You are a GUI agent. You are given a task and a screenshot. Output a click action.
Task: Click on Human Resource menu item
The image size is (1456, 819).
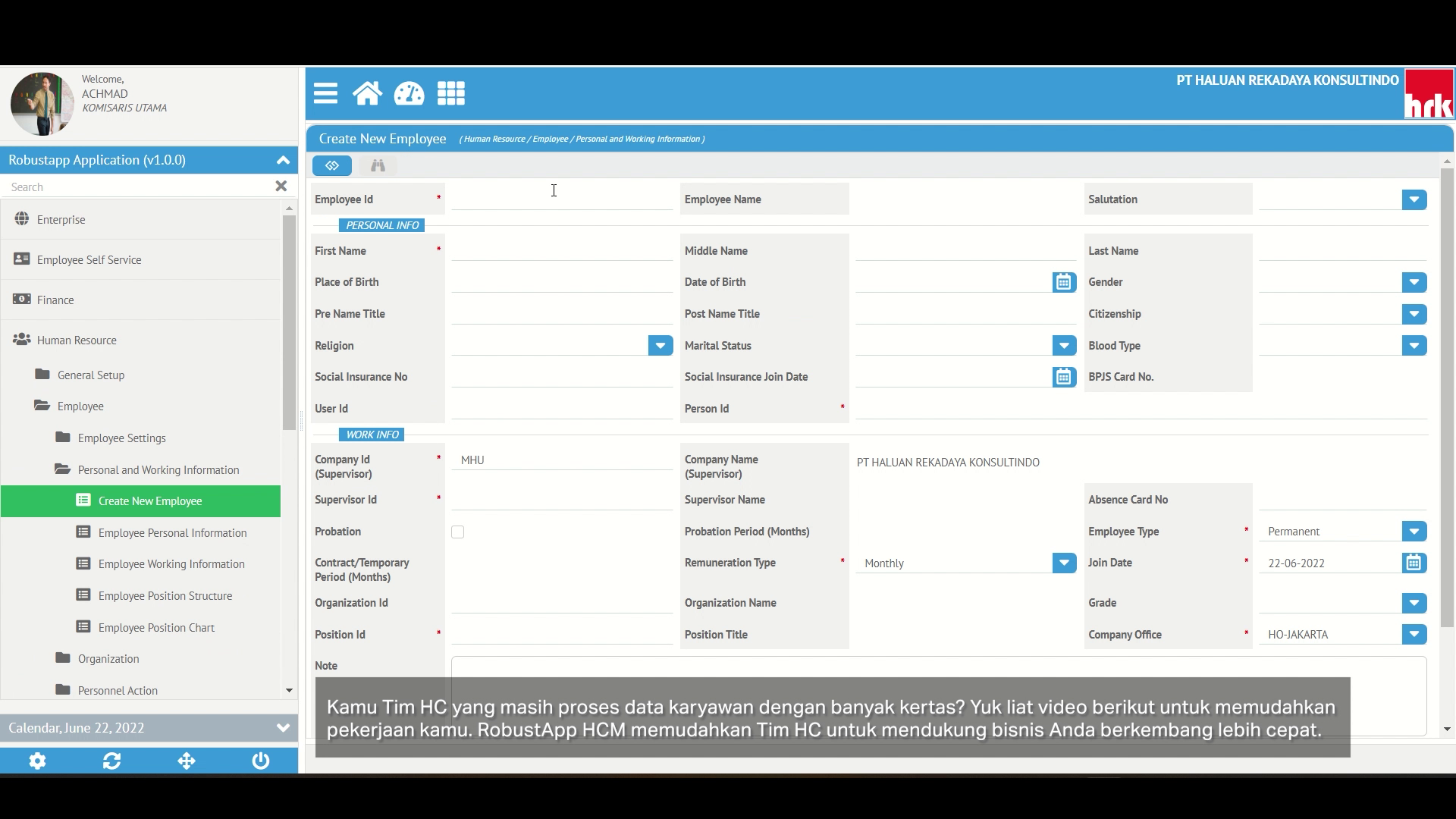(76, 340)
